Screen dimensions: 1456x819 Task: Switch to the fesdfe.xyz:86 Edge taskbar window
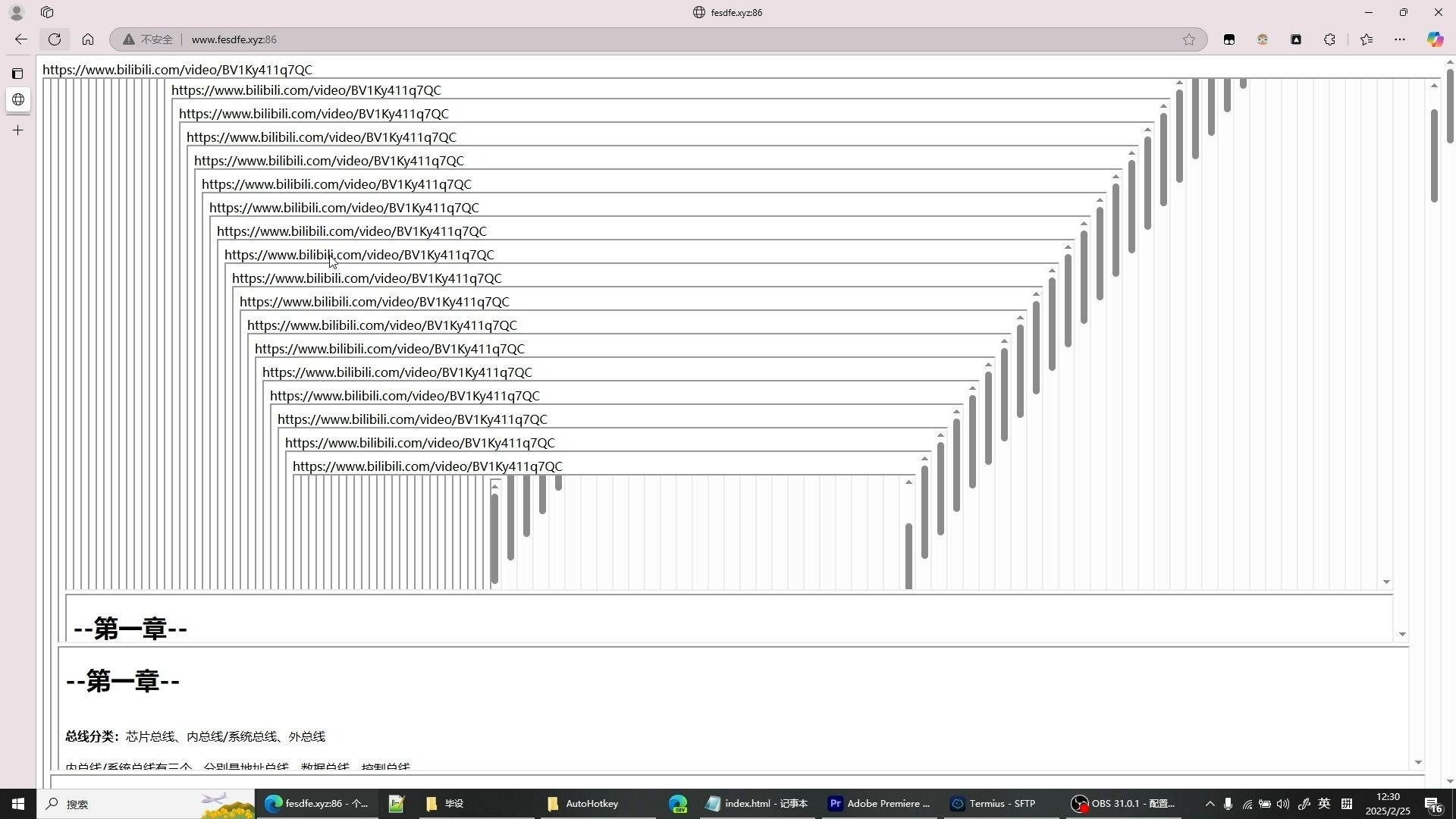pyautogui.click(x=317, y=804)
